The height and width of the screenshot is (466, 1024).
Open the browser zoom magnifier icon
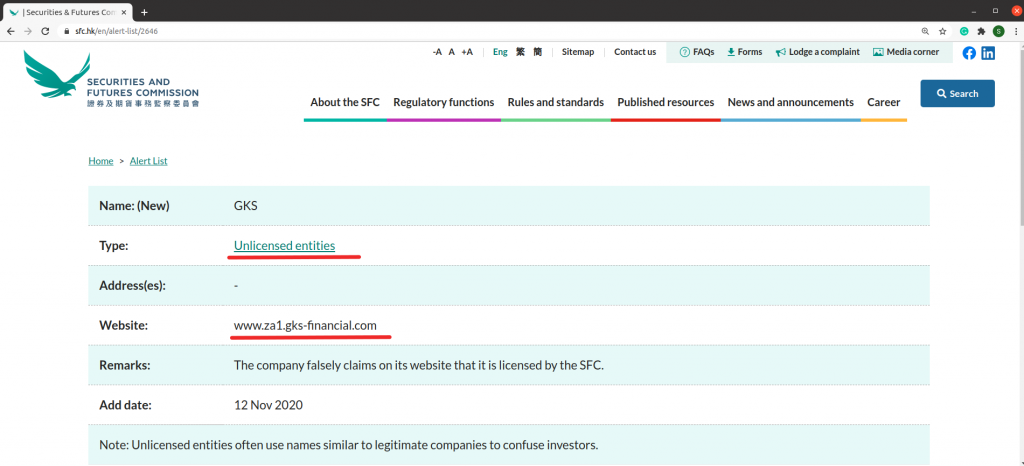coord(925,31)
